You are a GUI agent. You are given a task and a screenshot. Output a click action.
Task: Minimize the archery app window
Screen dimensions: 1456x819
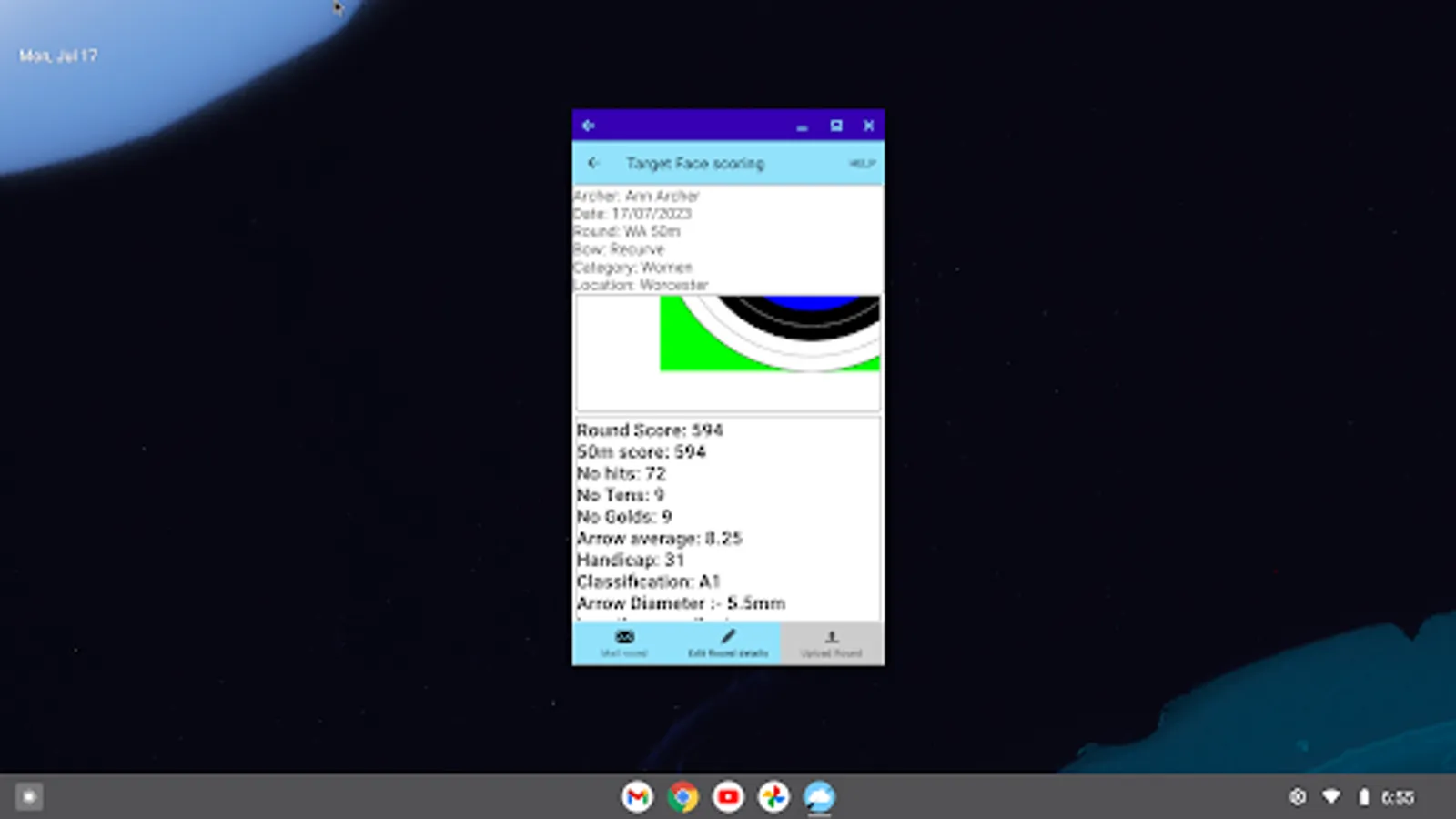click(x=802, y=126)
